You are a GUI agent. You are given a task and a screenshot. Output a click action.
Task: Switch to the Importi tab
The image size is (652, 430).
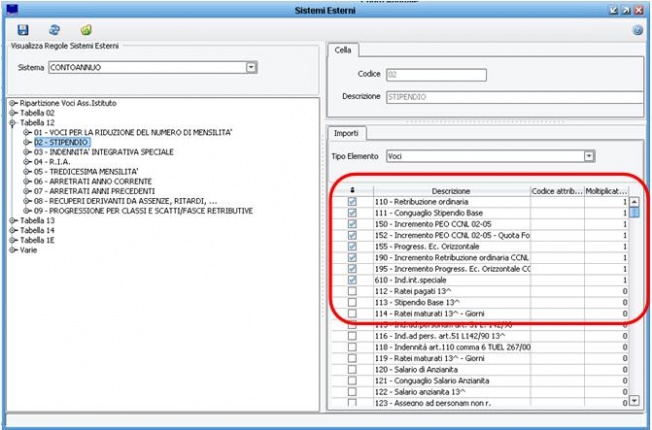point(346,133)
